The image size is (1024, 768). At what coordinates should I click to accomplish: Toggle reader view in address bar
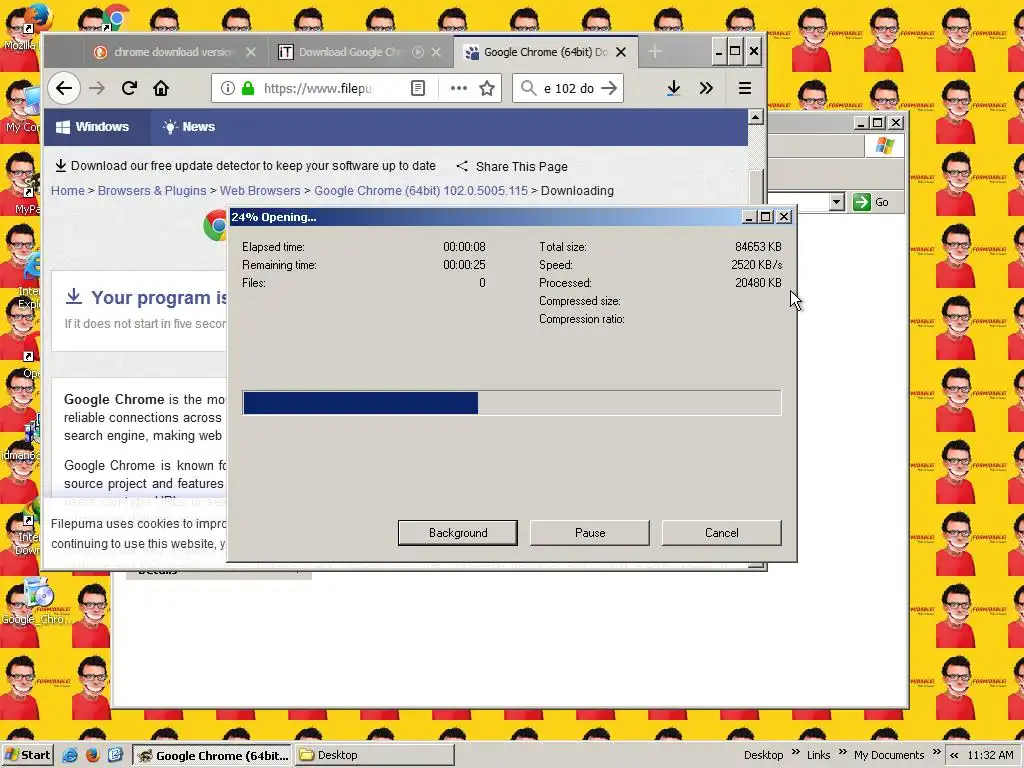click(418, 88)
